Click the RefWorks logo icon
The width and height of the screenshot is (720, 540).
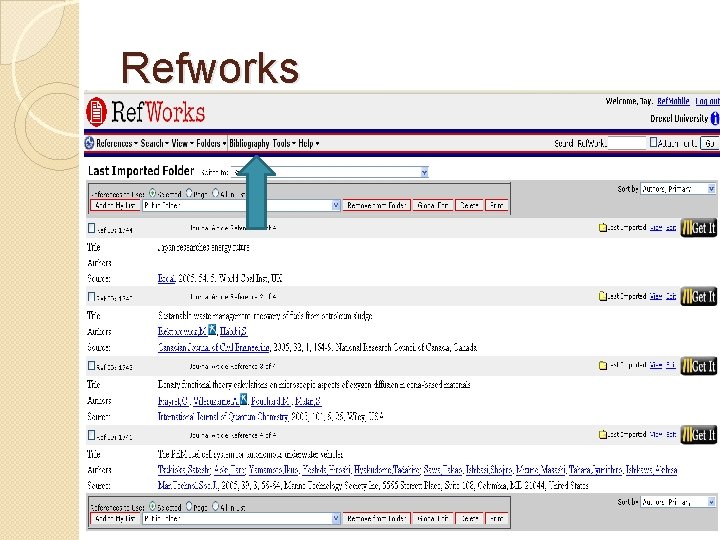tap(96, 112)
